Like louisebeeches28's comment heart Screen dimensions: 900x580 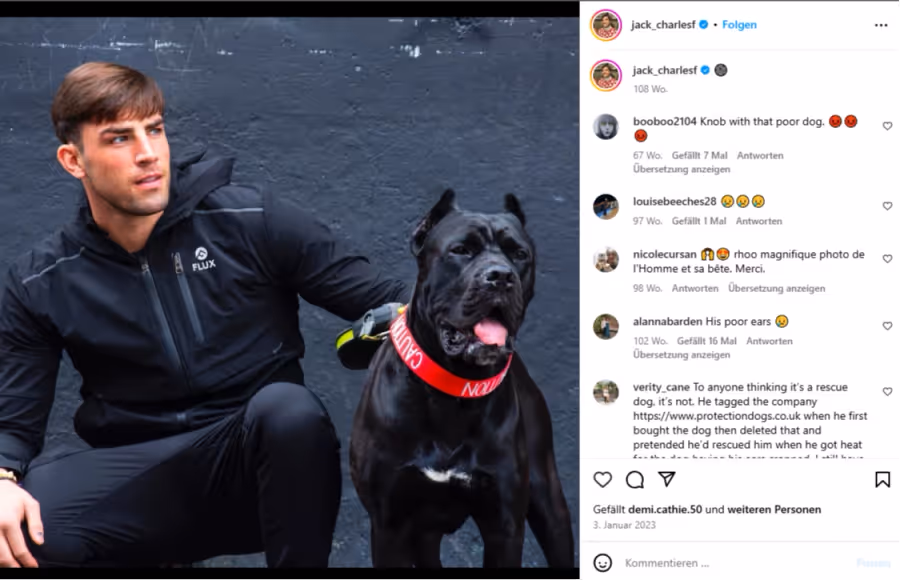click(x=887, y=206)
